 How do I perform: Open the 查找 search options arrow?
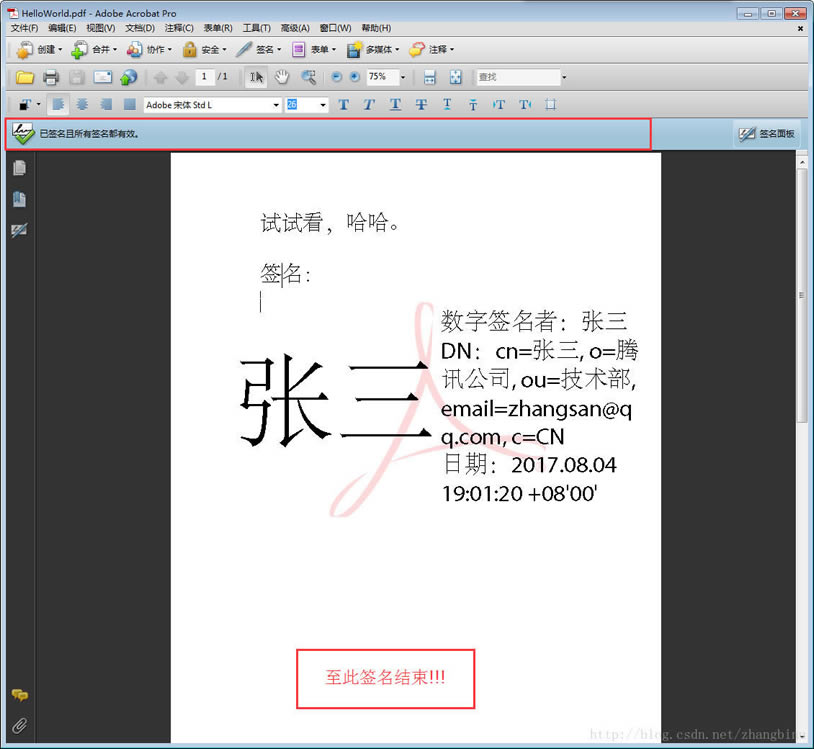(564, 77)
